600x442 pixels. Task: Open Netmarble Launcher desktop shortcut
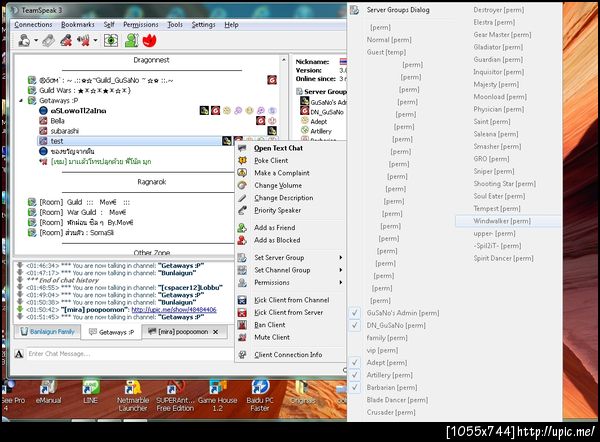tap(133, 396)
